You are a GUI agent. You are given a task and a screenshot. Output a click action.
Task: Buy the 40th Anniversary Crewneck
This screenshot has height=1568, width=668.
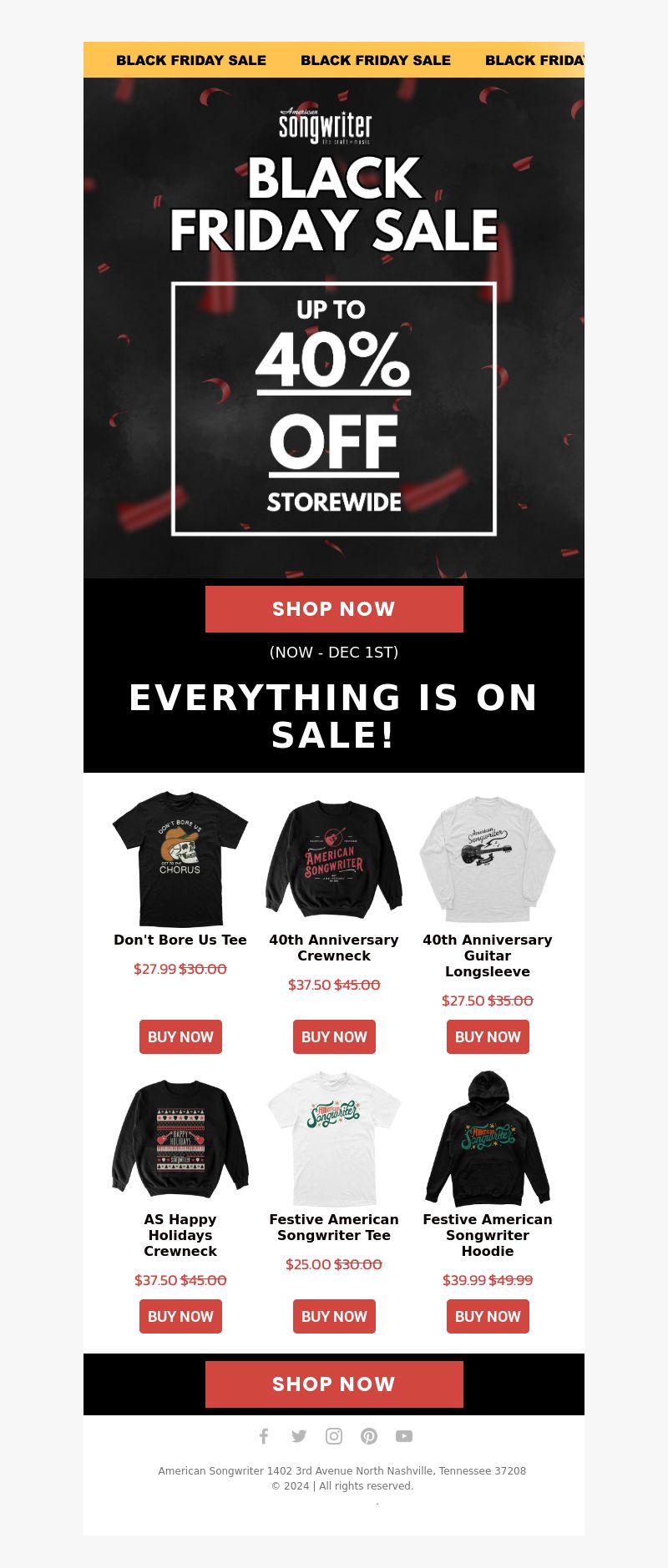(x=334, y=1037)
